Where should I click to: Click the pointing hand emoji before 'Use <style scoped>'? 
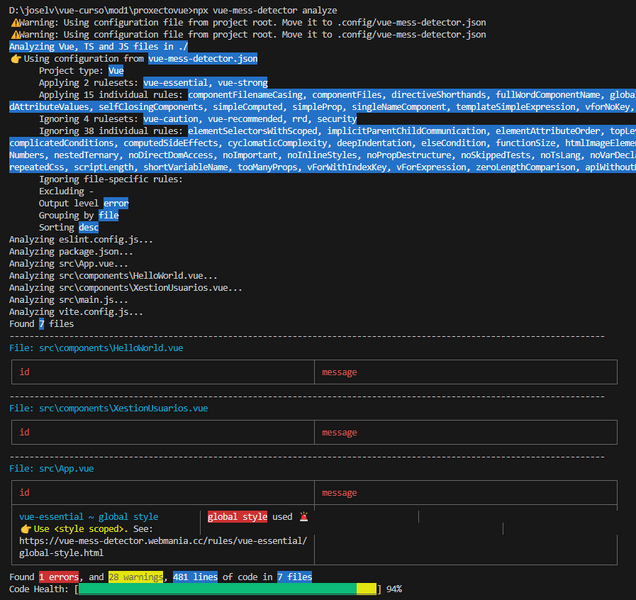pyautogui.click(x=26, y=529)
